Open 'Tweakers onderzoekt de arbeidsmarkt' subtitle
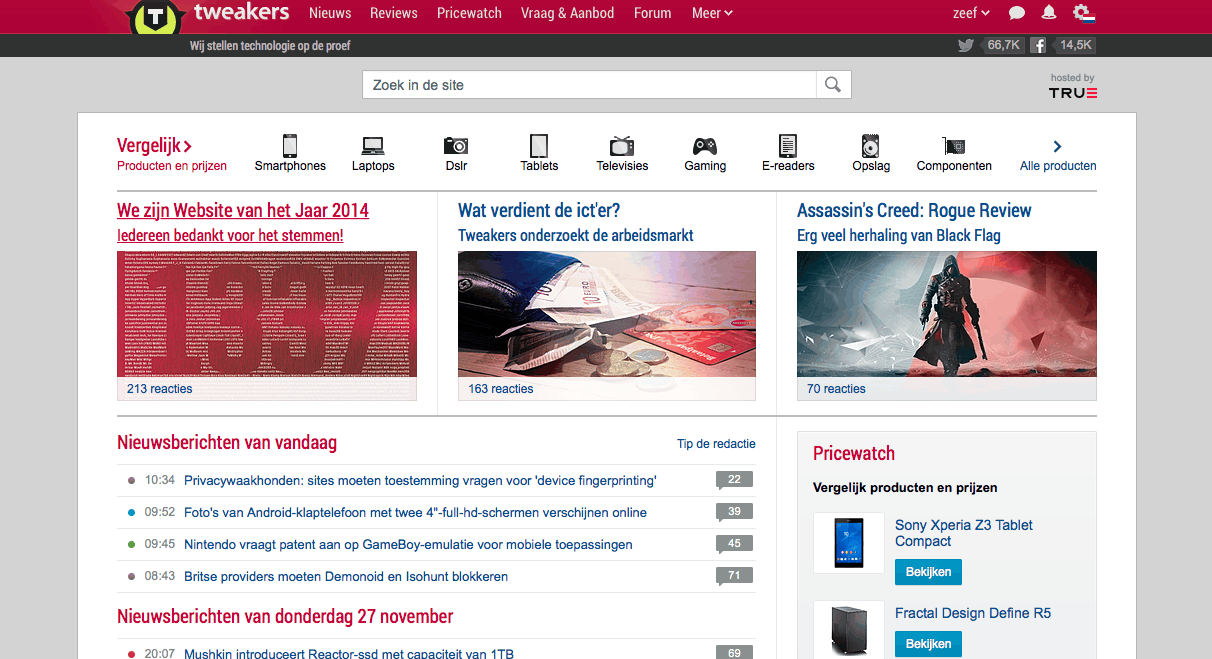The width and height of the screenshot is (1212, 659). [x=576, y=236]
